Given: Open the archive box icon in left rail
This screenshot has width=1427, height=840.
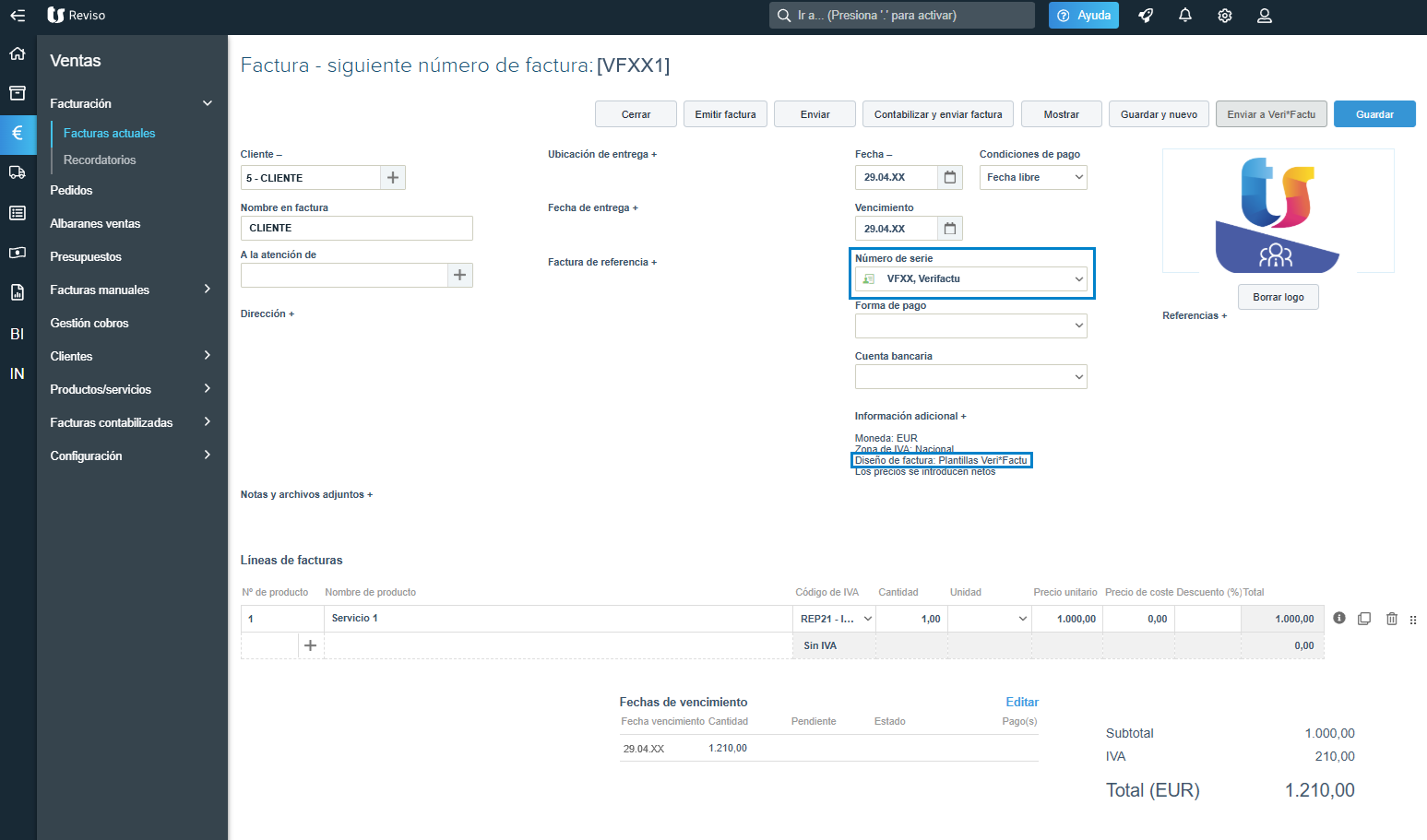Looking at the screenshot, I should pyautogui.click(x=18, y=93).
